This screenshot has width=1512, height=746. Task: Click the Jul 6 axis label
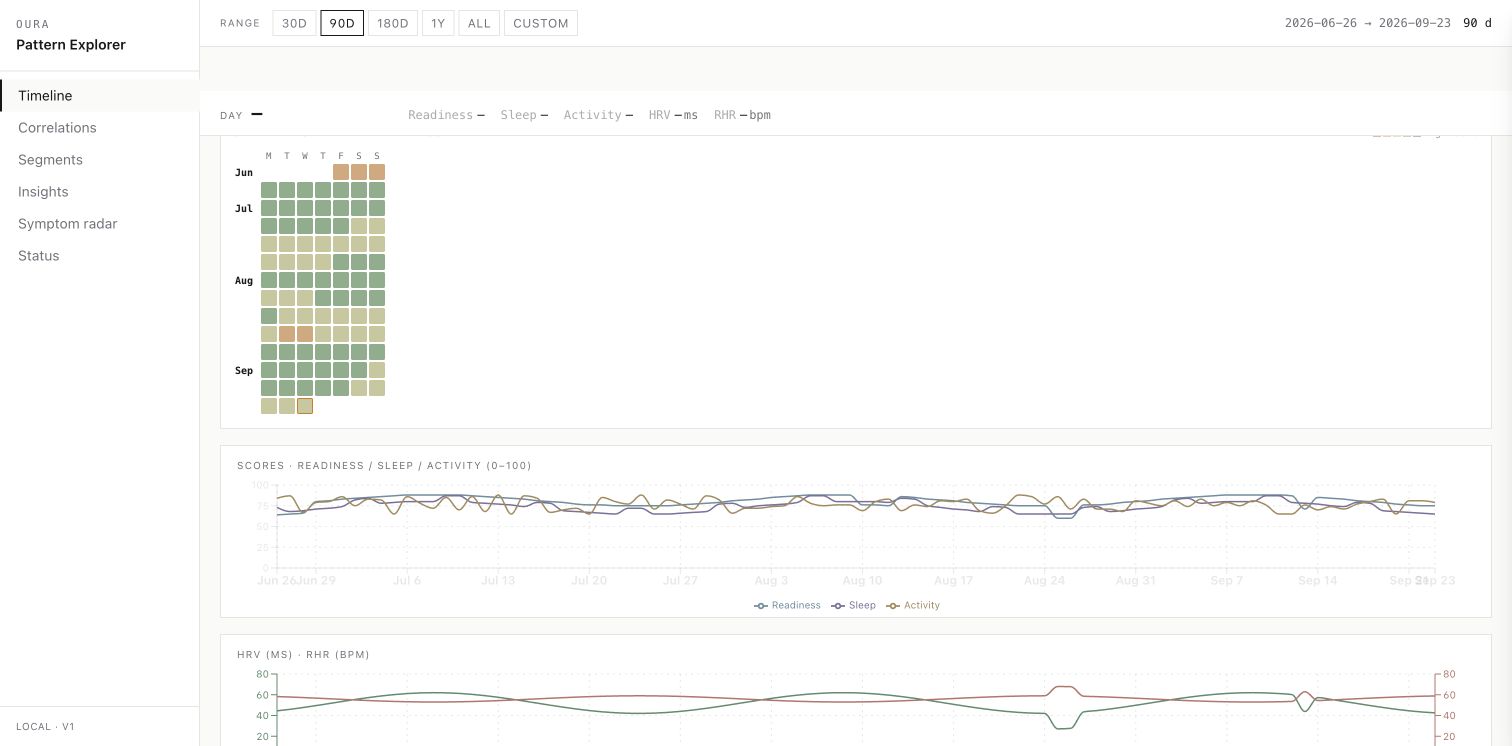point(407,580)
